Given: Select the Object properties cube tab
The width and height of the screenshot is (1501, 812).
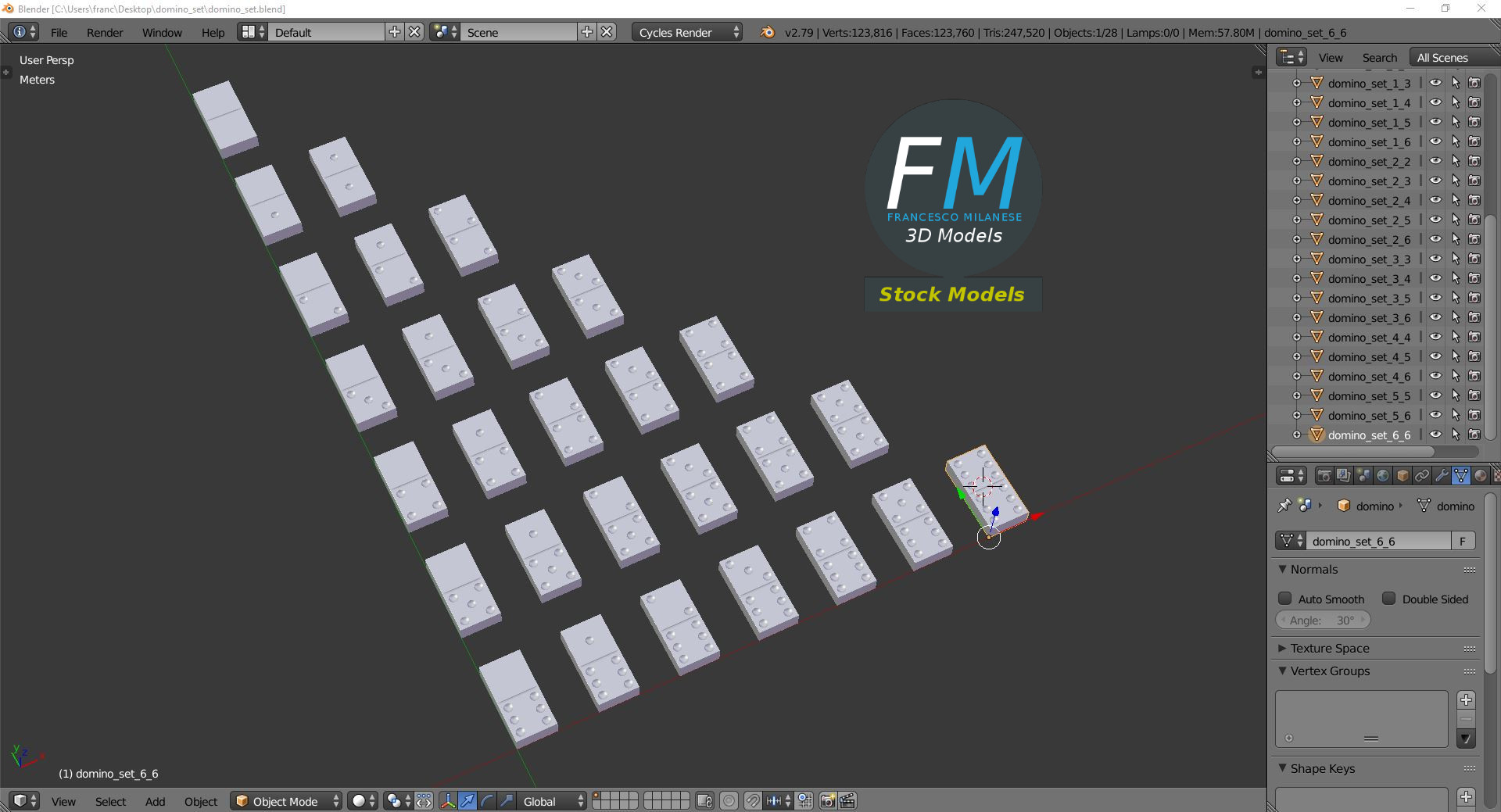Looking at the screenshot, I should [x=1403, y=476].
